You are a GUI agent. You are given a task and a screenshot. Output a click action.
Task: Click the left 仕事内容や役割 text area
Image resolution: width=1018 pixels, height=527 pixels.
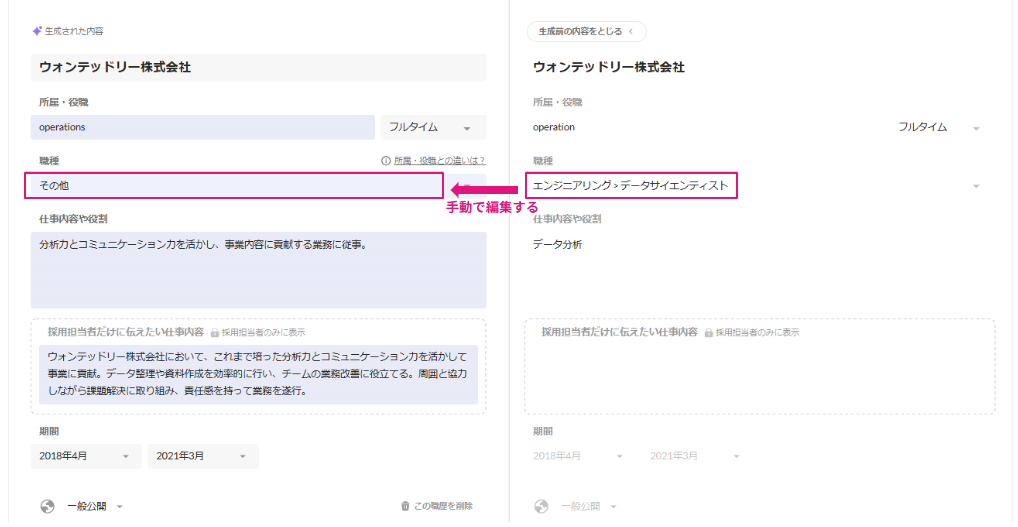tap(258, 270)
